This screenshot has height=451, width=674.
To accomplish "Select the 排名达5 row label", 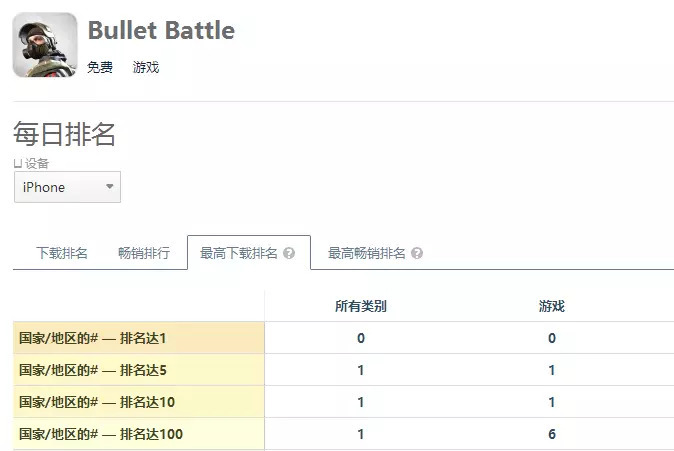I will click(139, 370).
